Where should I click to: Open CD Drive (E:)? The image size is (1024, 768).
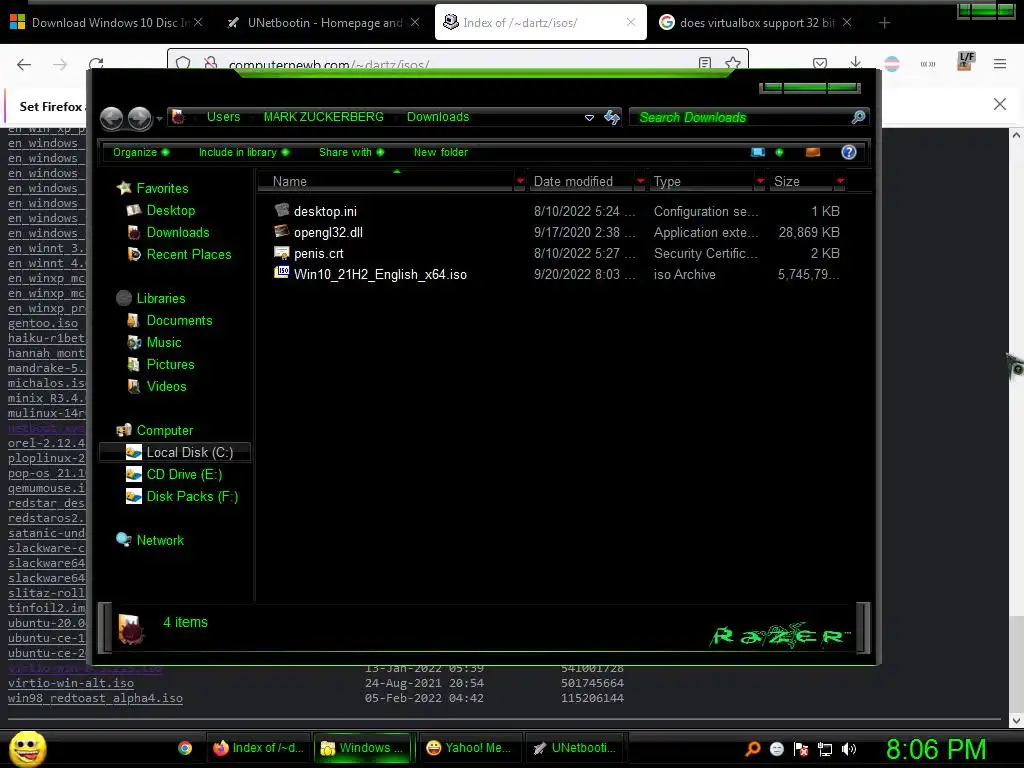tap(184, 474)
